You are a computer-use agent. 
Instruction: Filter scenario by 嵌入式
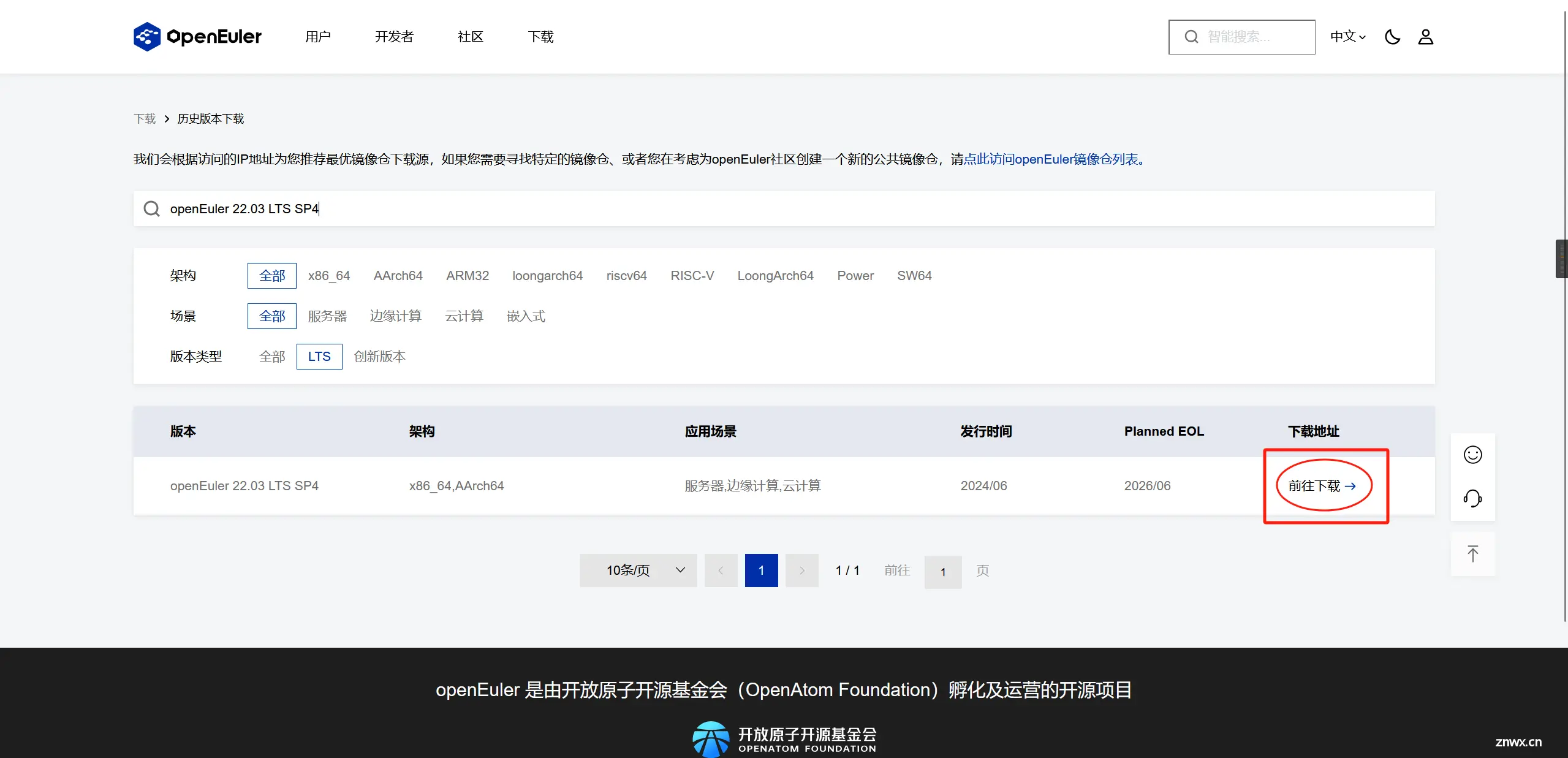tap(526, 316)
